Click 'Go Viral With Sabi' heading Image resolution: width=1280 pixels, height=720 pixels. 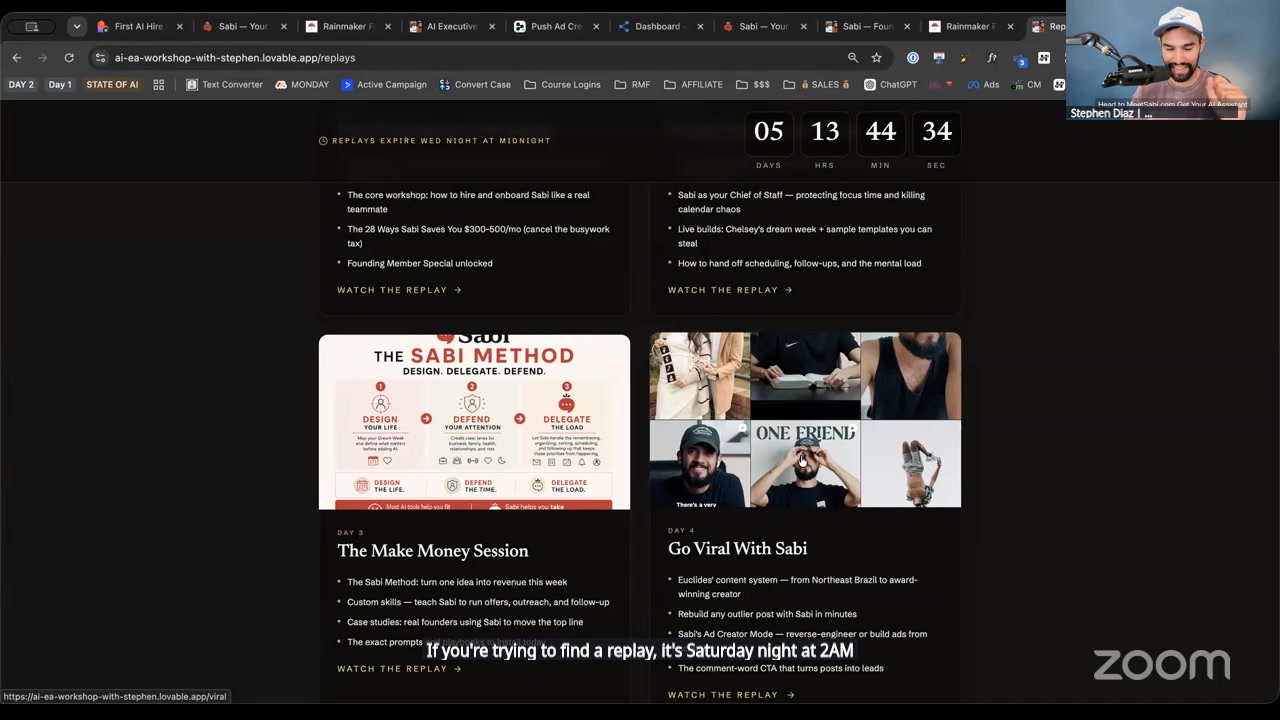pos(738,549)
